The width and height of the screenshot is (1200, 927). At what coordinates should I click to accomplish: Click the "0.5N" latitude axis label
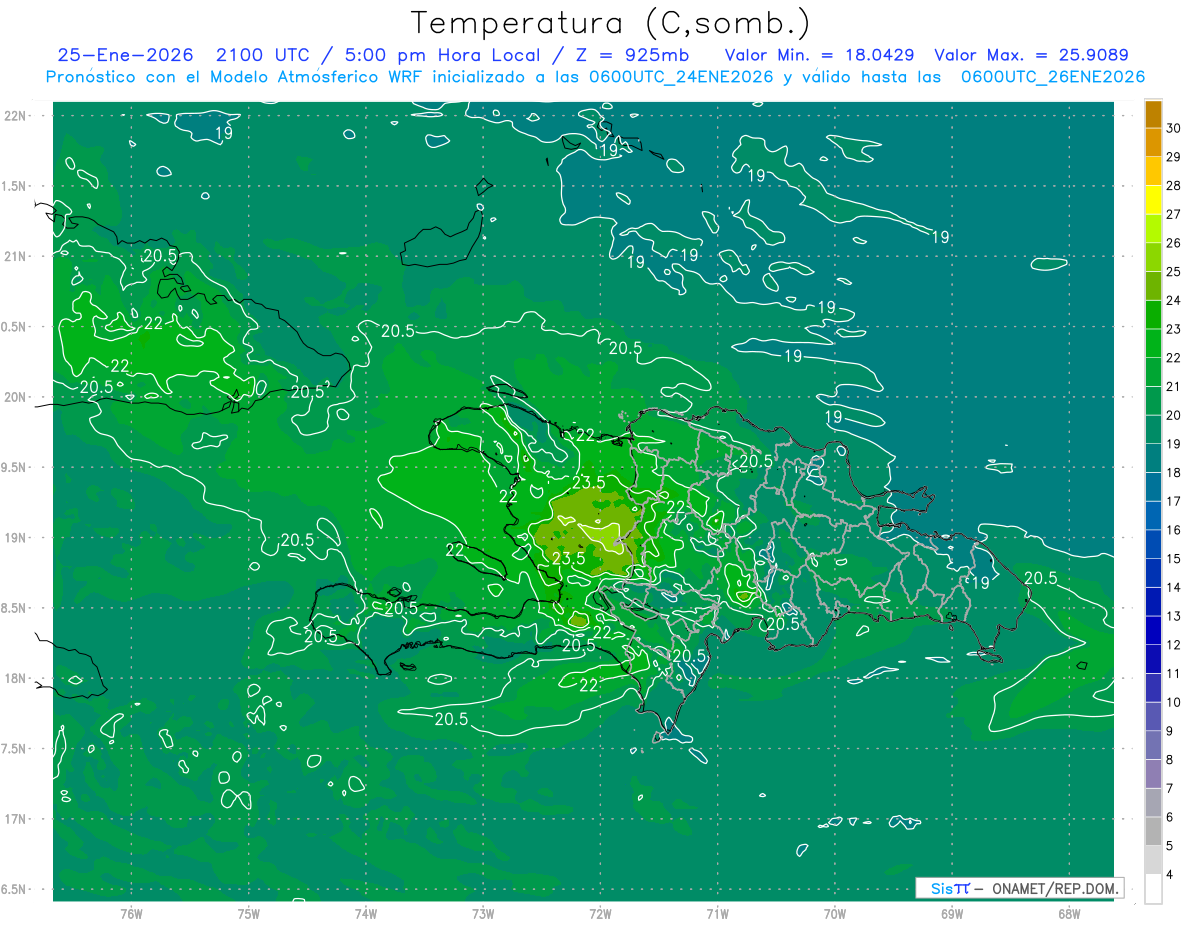tap(14, 327)
